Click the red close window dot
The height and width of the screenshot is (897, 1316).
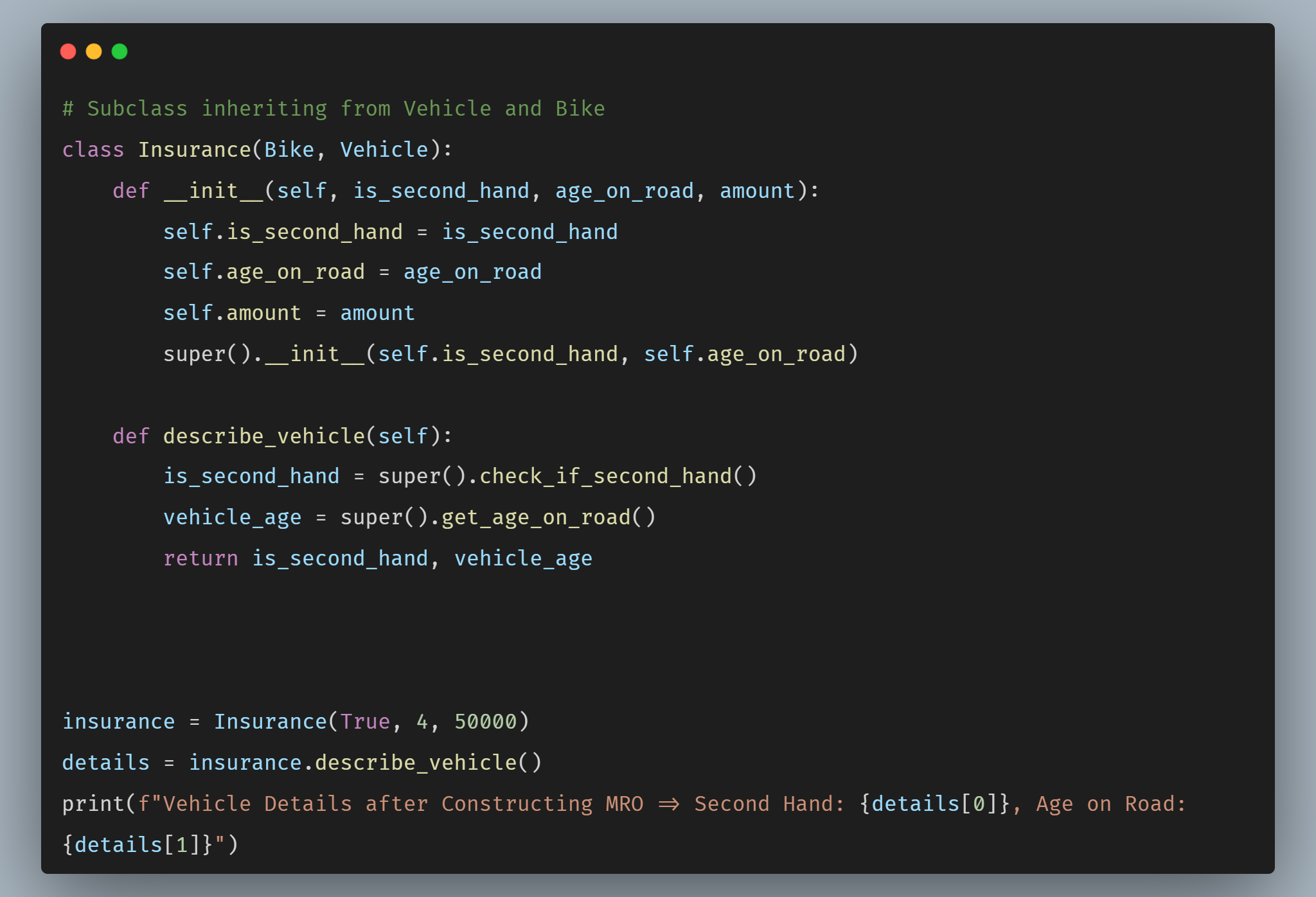click(68, 51)
